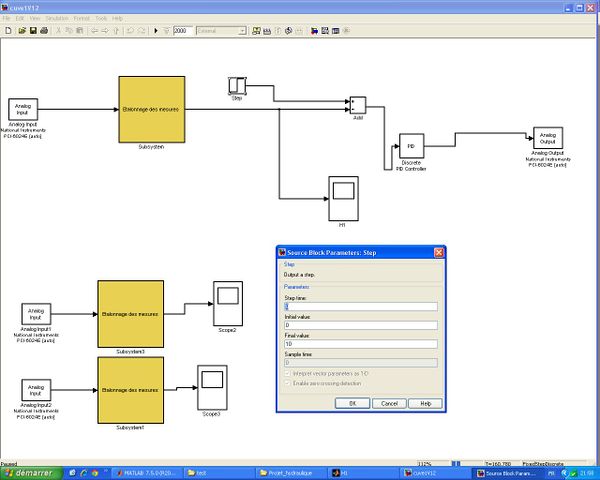Open the Windows démarrer start button
600x480 pixels.
coord(28,472)
